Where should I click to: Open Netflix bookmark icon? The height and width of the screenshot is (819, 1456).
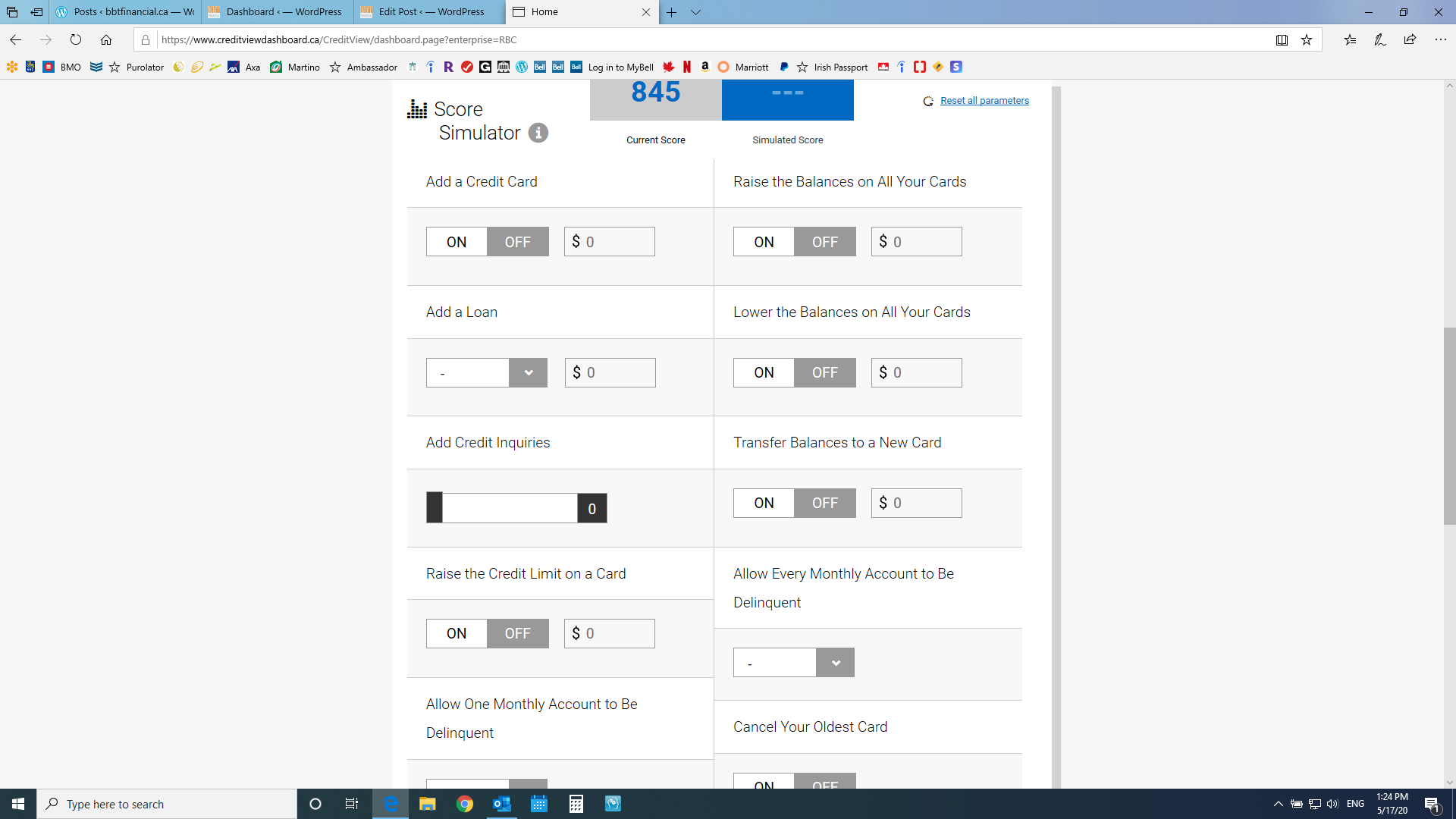(687, 67)
